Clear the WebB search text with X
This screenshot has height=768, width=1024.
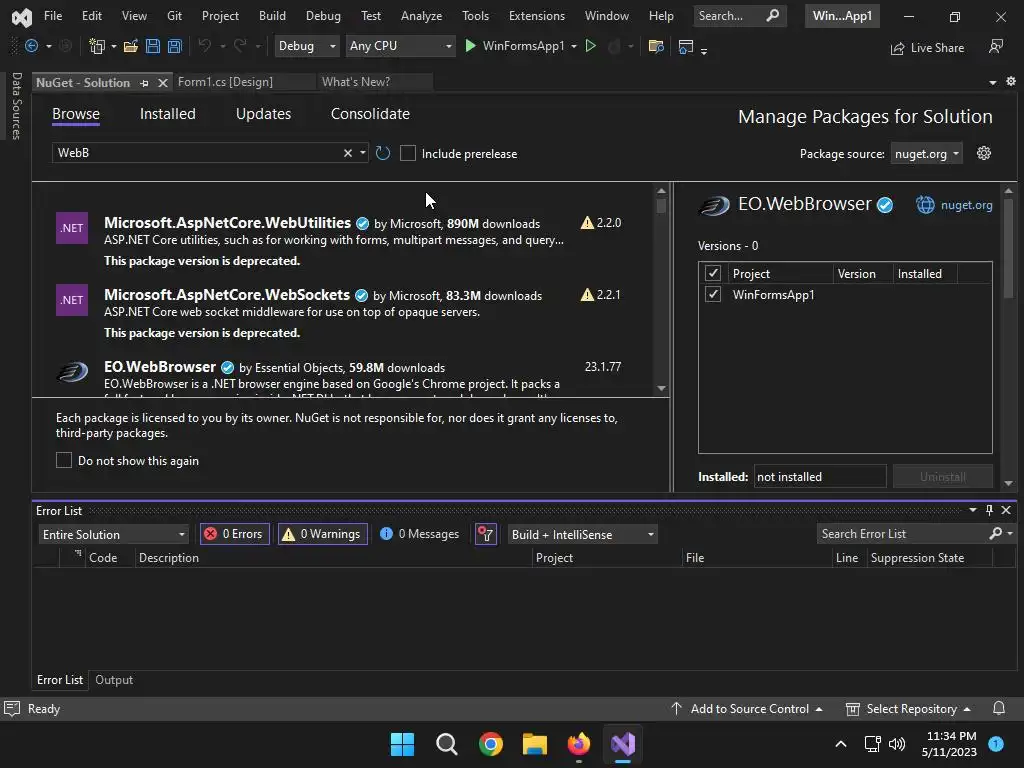tap(347, 153)
